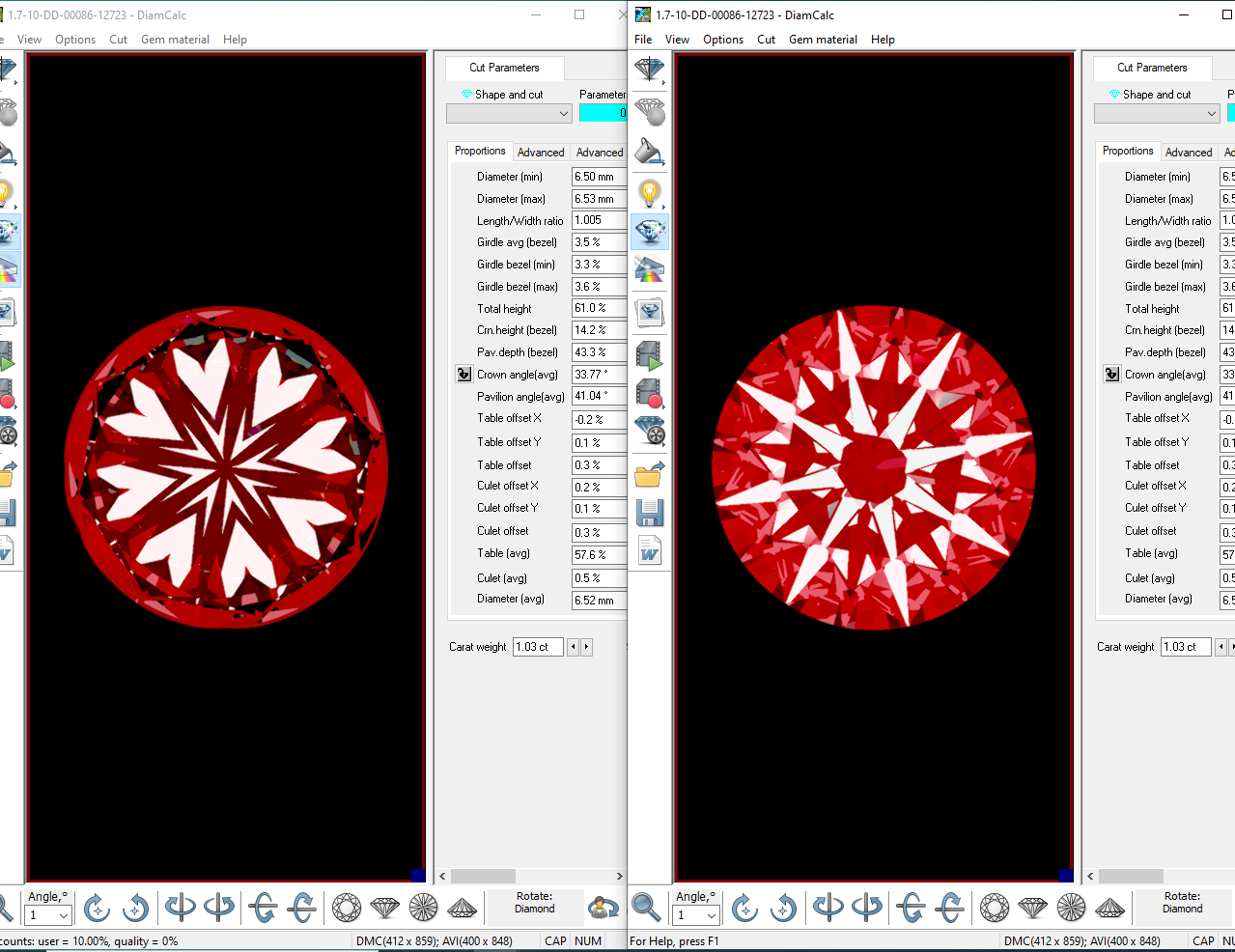Click the magnifying glass zoom icon, right window
This screenshot has height=952, width=1235.
pyautogui.click(x=645, y=908)
